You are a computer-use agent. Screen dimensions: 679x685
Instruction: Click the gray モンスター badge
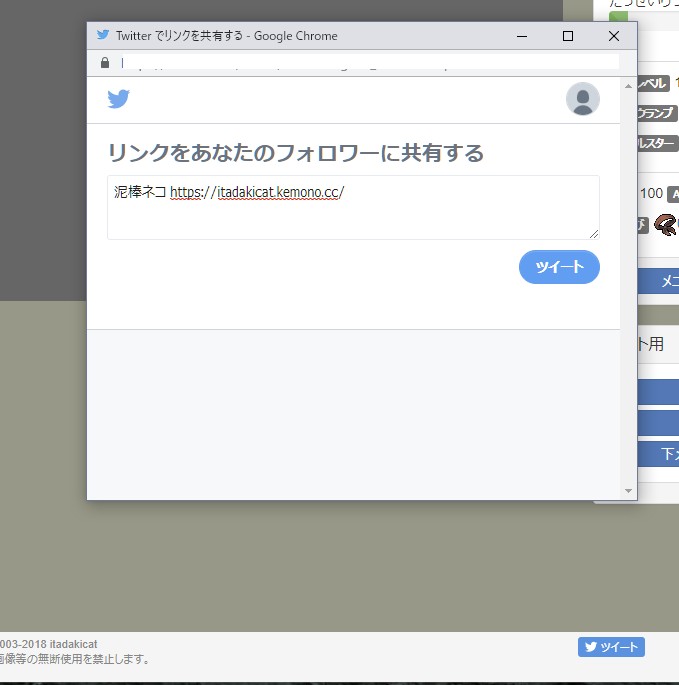tap(657, 143)
